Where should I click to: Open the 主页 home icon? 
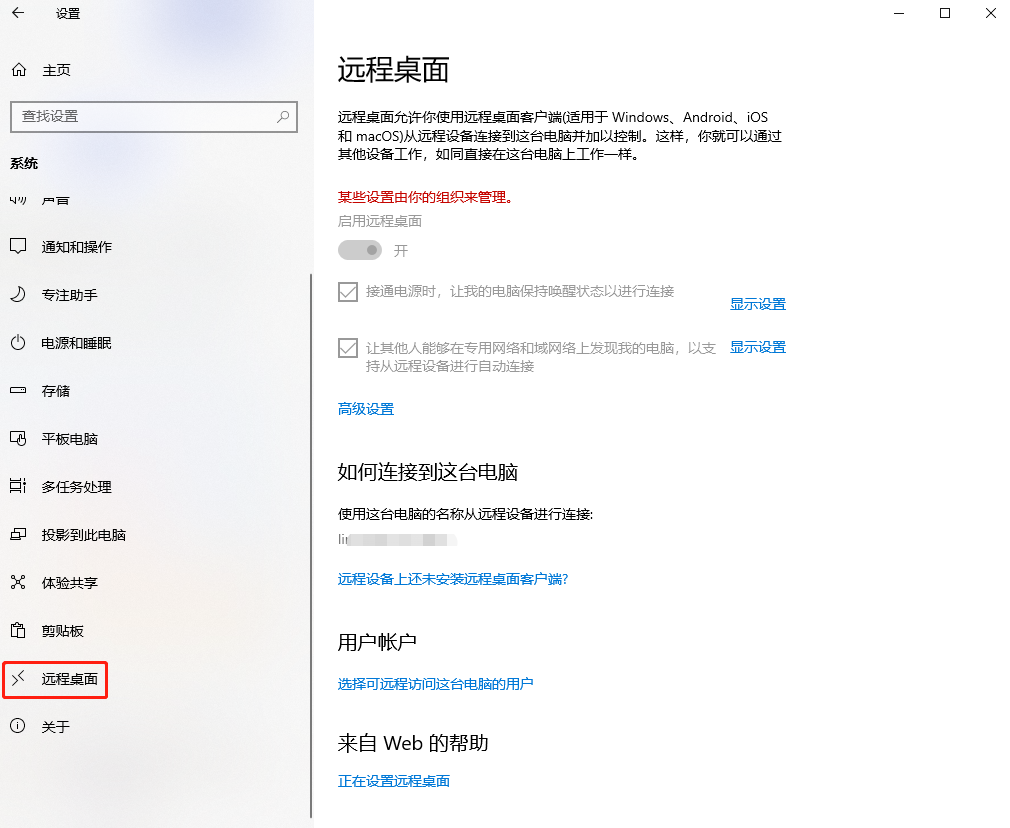(19, 70)
